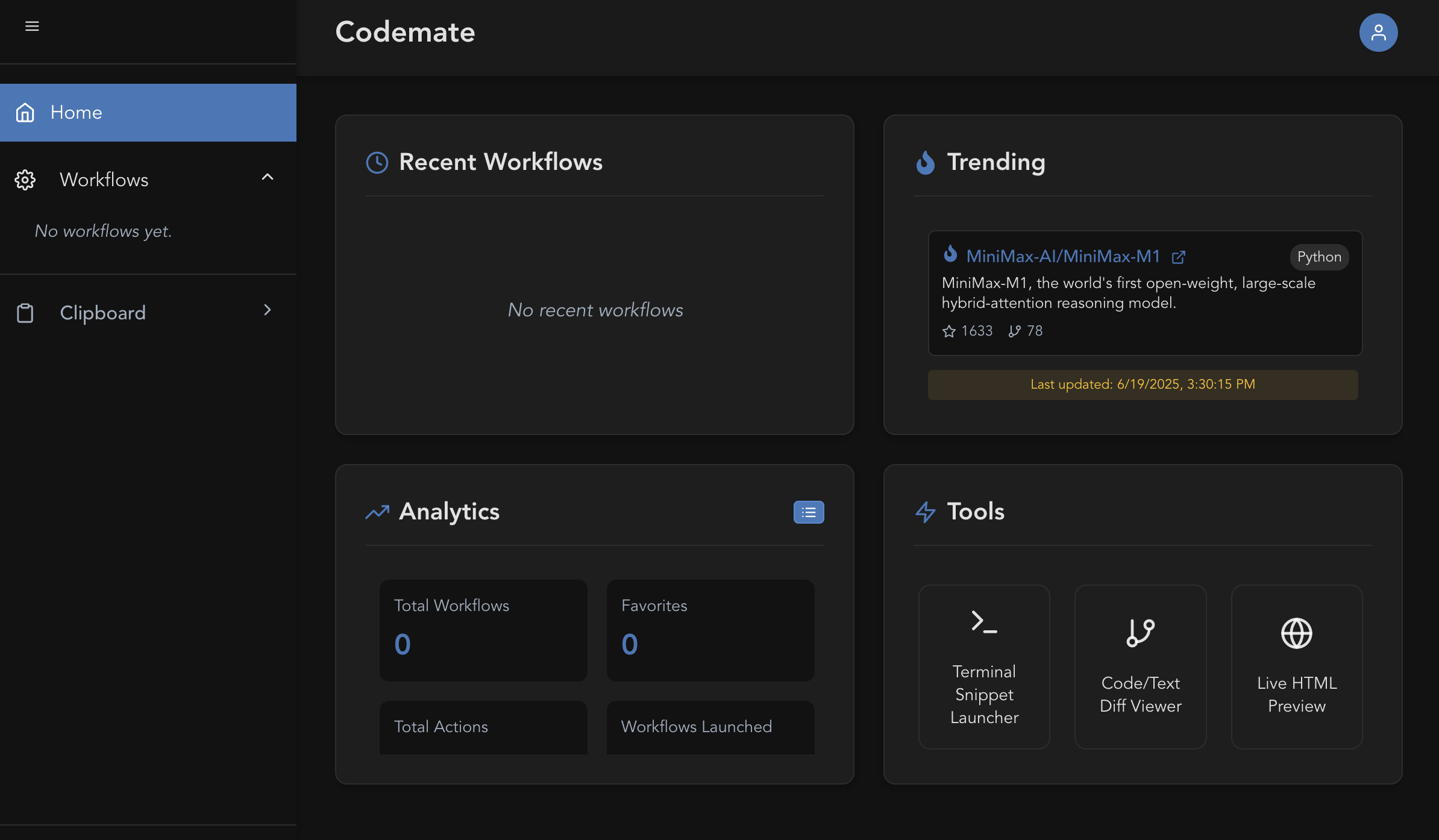Click the hamburger menu icon

(32, 26)
